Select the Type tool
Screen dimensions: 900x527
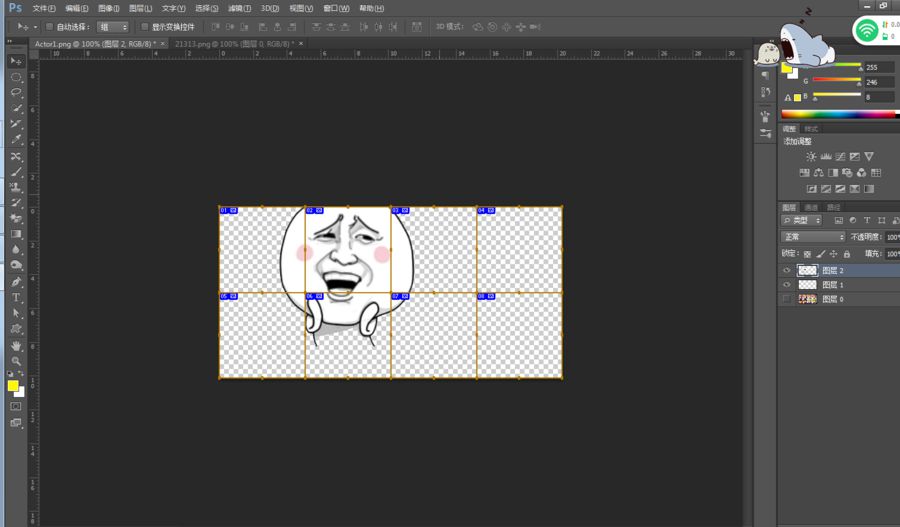point(15,297)
